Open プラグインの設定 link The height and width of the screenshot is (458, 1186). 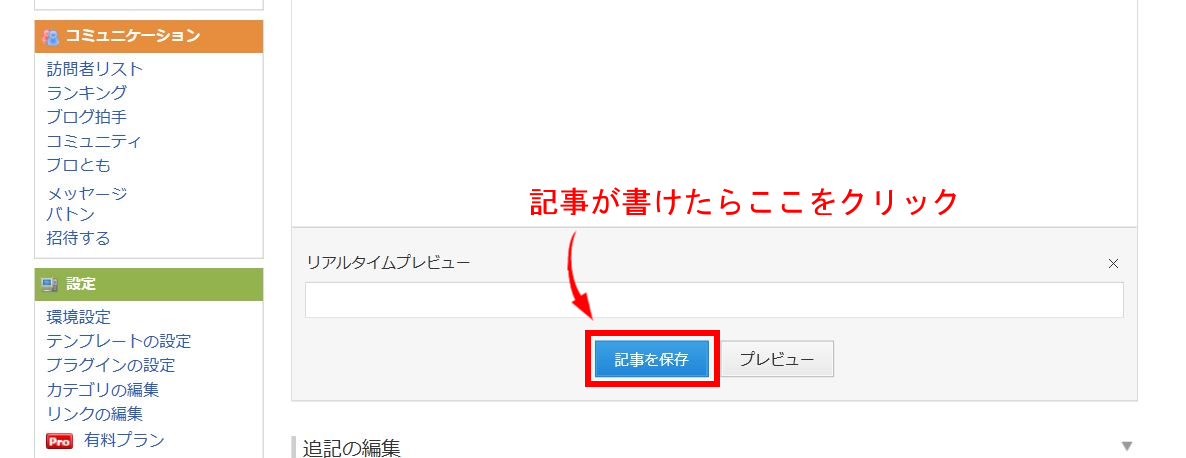pos(110,366)
